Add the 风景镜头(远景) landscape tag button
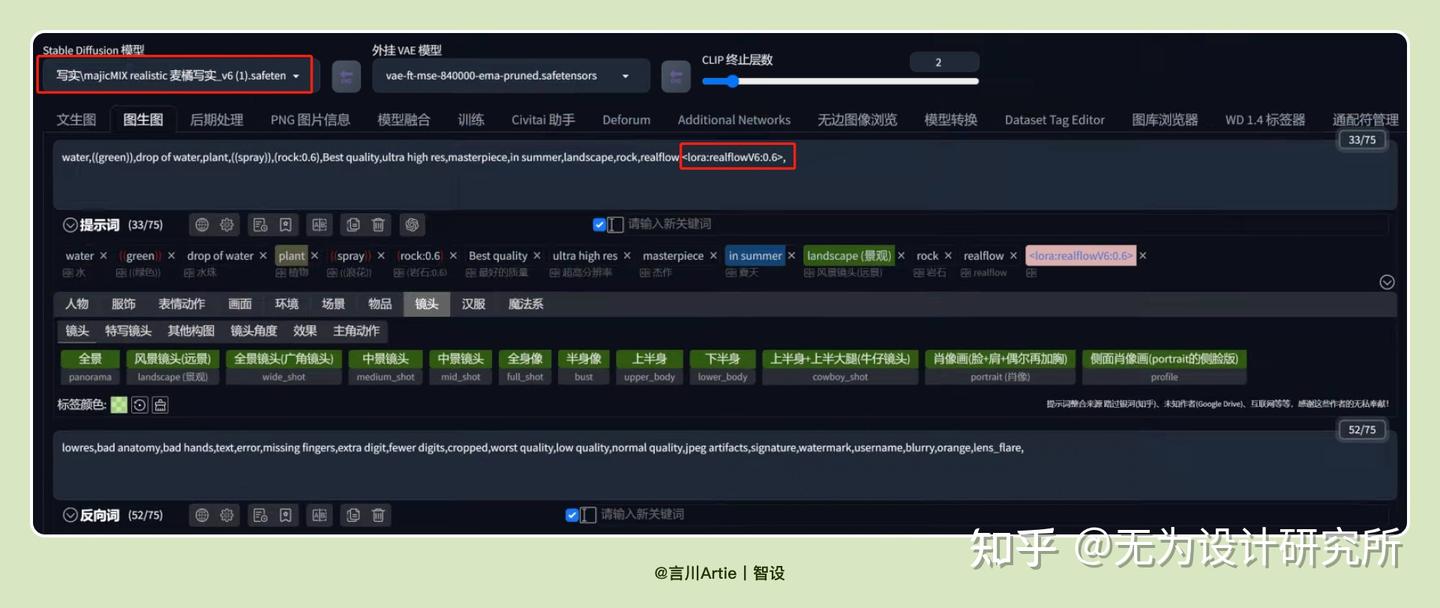The width and height of the screenshot is (1440, 608). [x=172, y=359]
